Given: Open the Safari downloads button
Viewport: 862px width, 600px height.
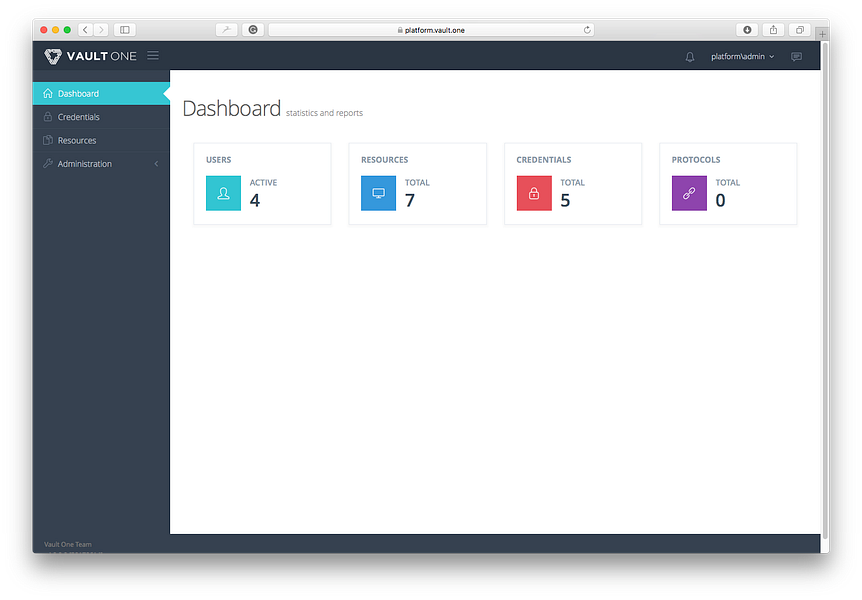Looking at the screenshot, I should [x=747, y=30].
